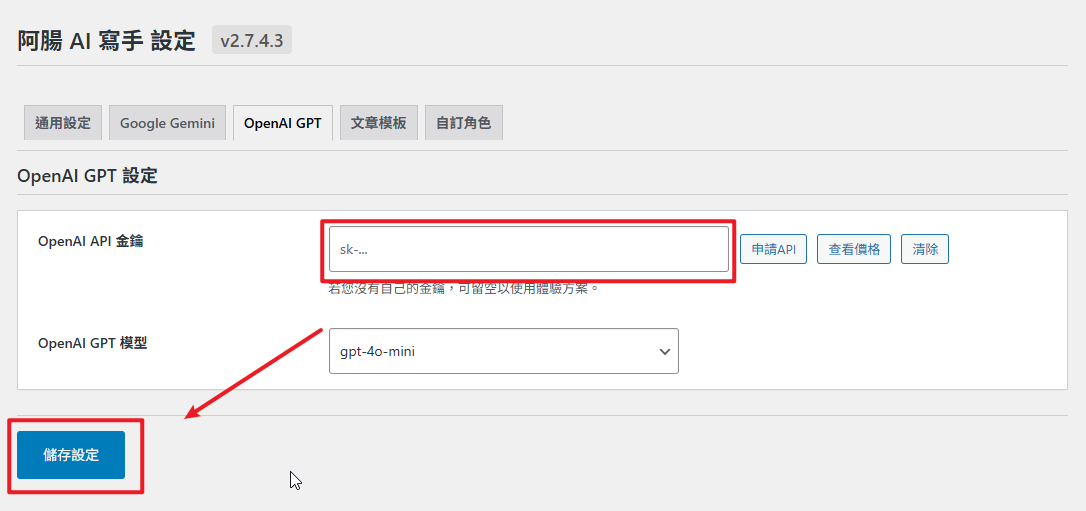The width and height of the screenshot is (1086, 511).
Task: Click the sk-... placeholder text
Action: click(x=355, y=249)
